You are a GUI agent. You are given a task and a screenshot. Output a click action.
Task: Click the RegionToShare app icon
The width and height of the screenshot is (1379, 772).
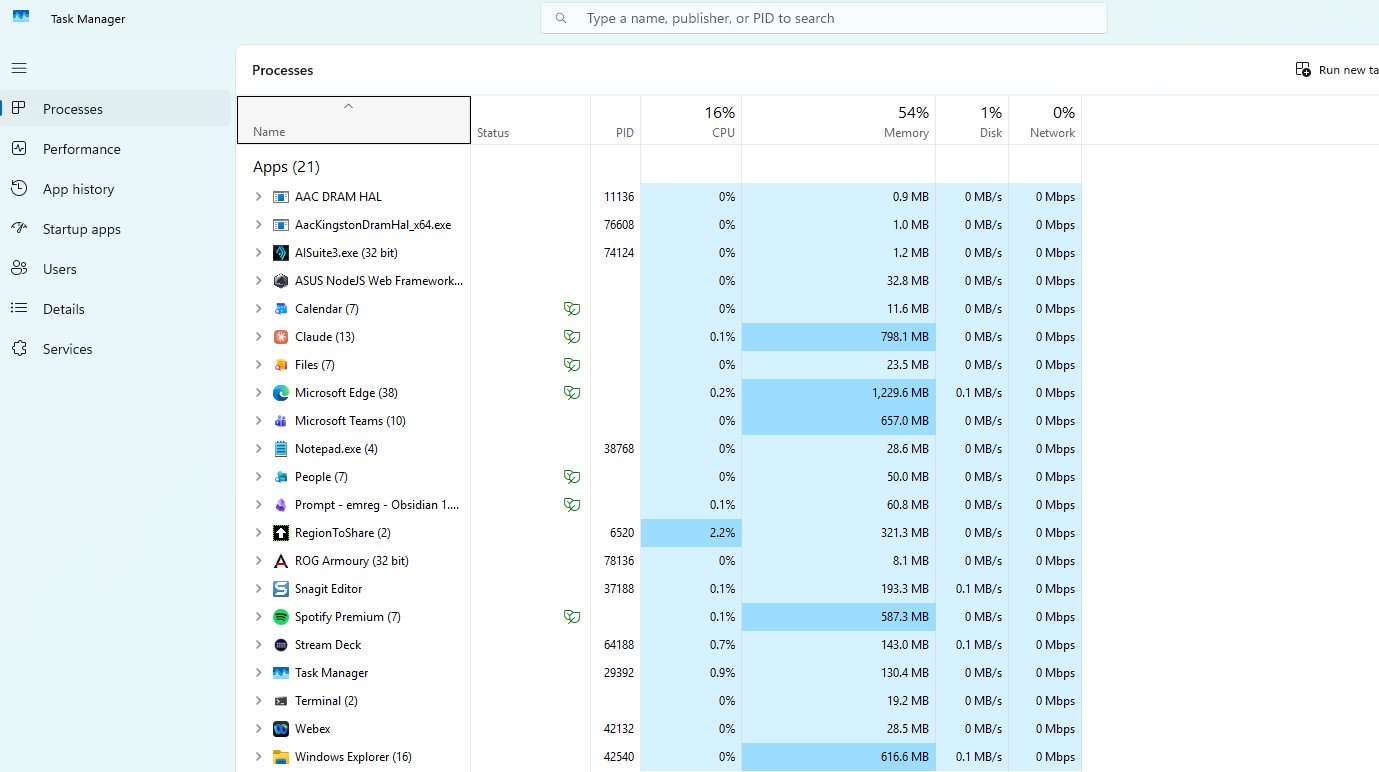point(281,533)
